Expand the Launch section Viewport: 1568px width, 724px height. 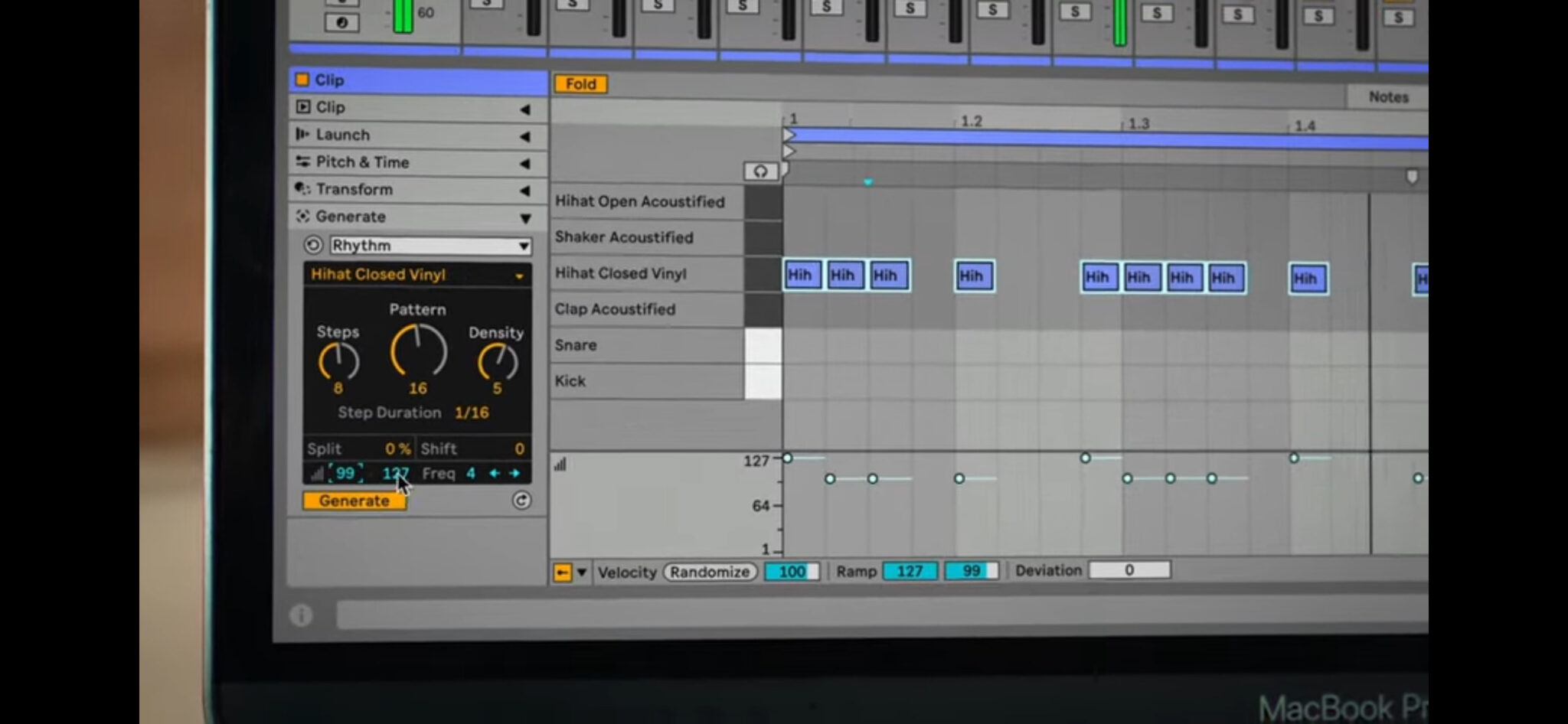pos(525,135)
